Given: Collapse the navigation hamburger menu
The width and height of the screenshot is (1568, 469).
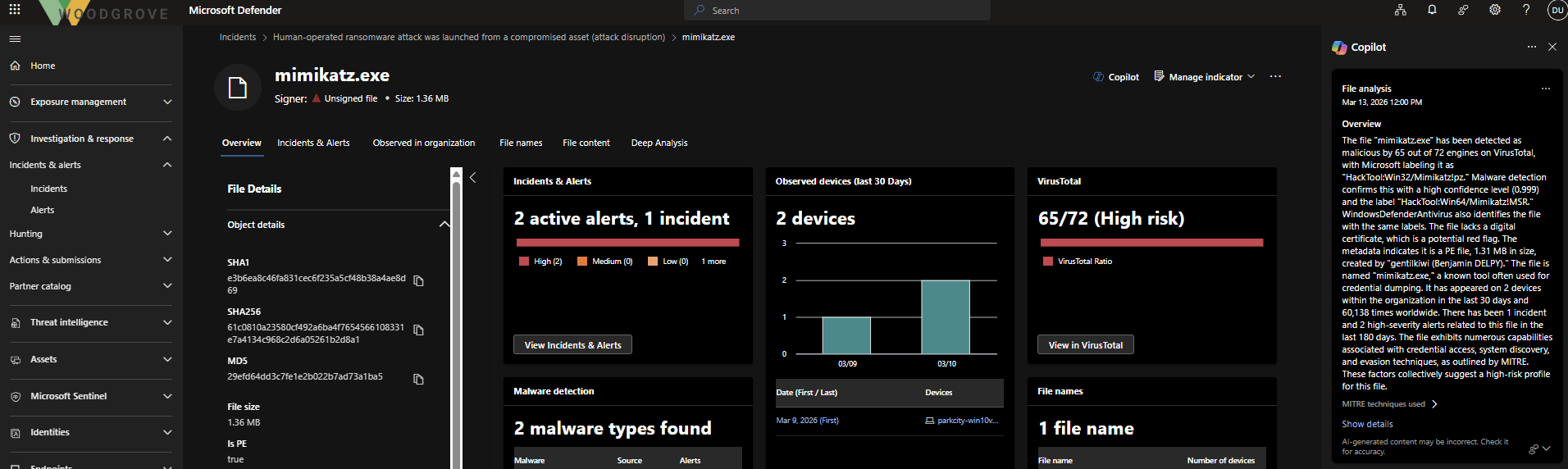Looking at the screenshot, I should pyautogui.click(x=15, y=39).
